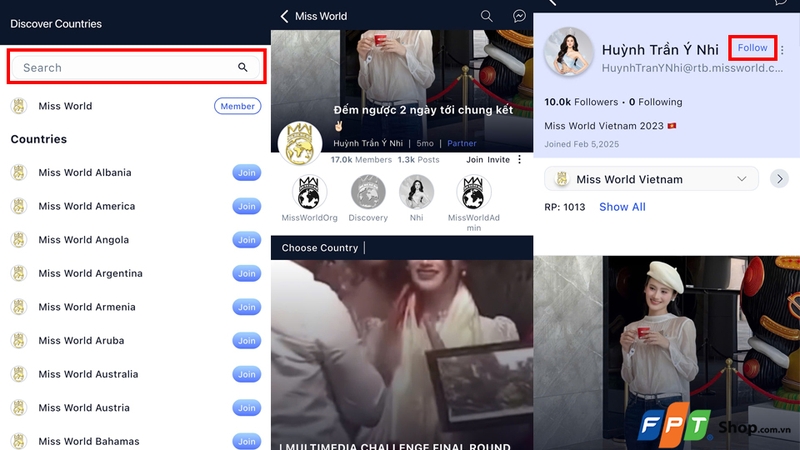Open 17.0k Members count
This screenshot has height=450, width=800.
[x=361, y=160]
